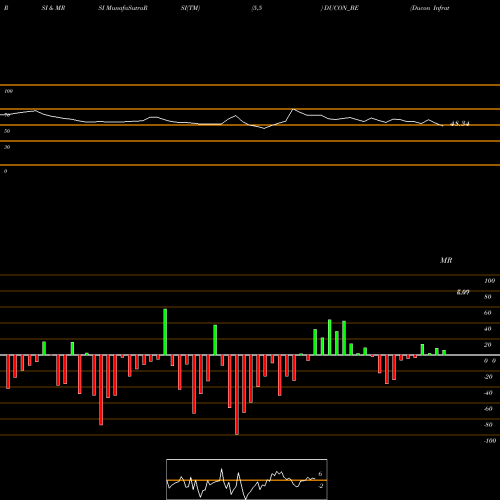500x500 pixels.
Task: Click the RSI scale label 30
Action: (x=7, y=147)
